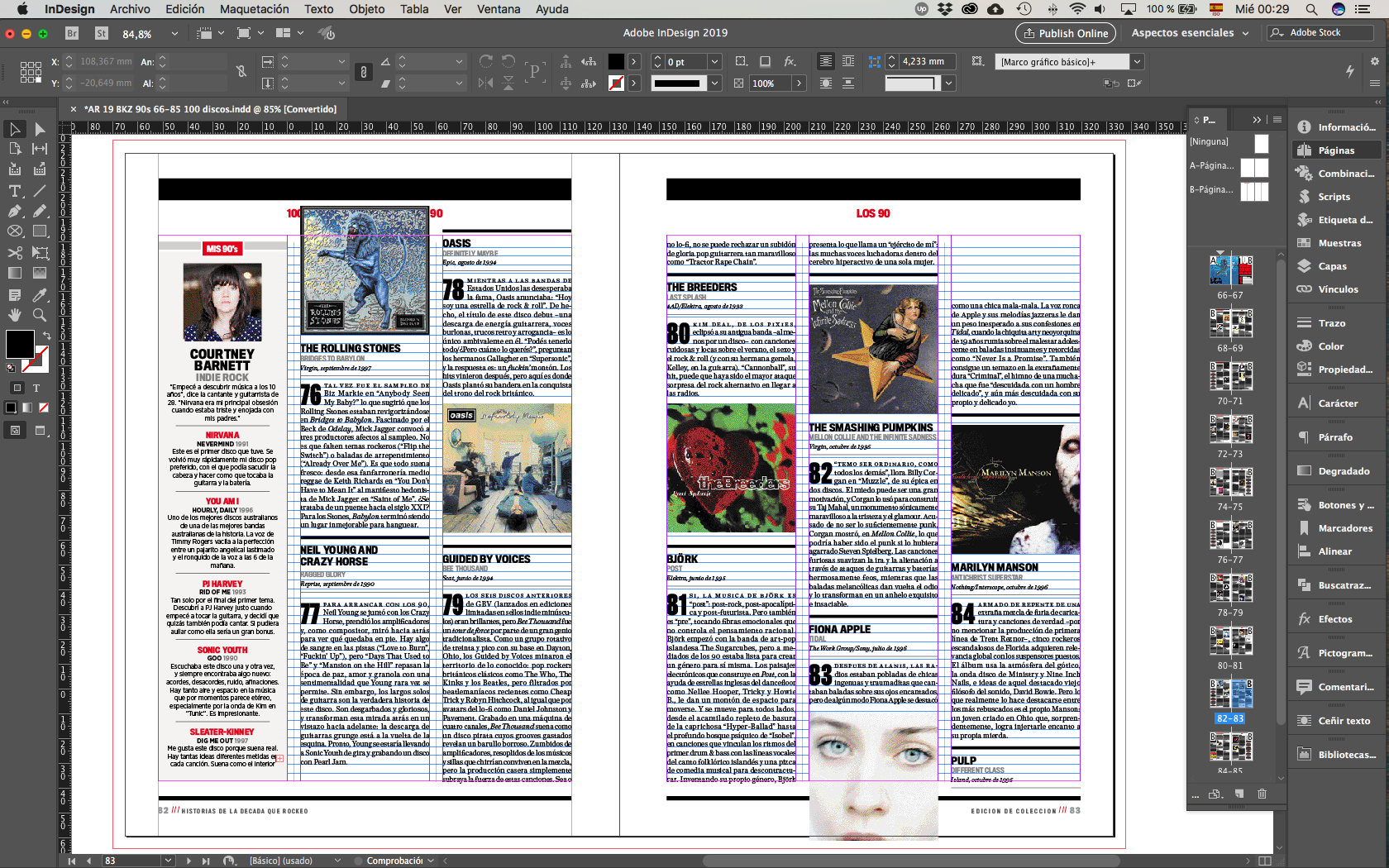1389x868 pixels.
Task: Toggle formatting affects text button
Action: (36, 388)
